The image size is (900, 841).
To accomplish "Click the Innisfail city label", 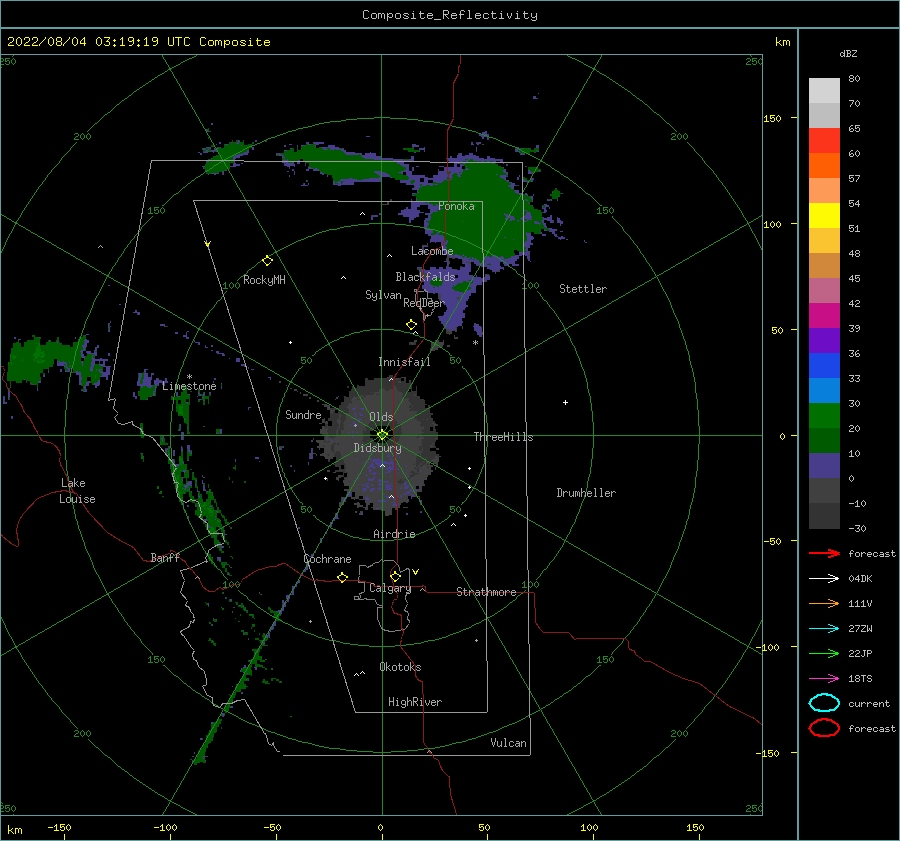I will click(404, 362).
